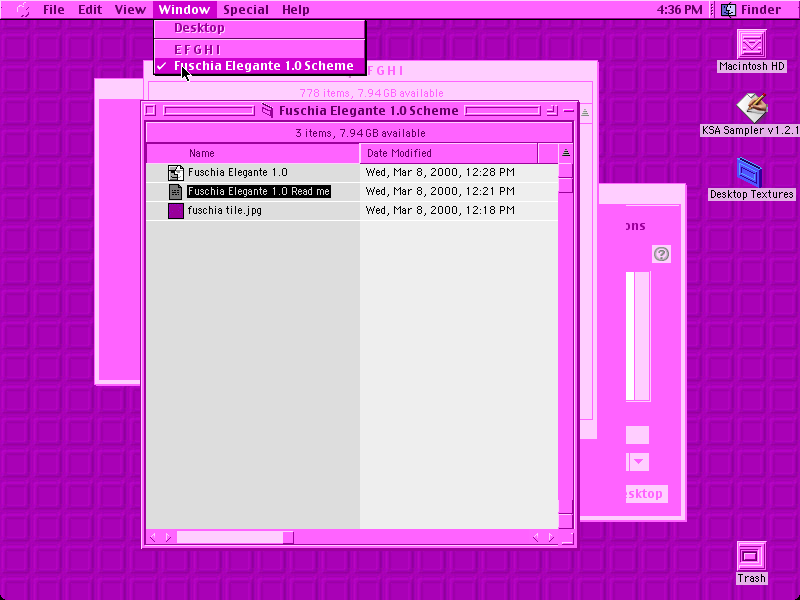Open the File menu
The height and width of the screenshot is (600, 800).
(x=54, y=9)
